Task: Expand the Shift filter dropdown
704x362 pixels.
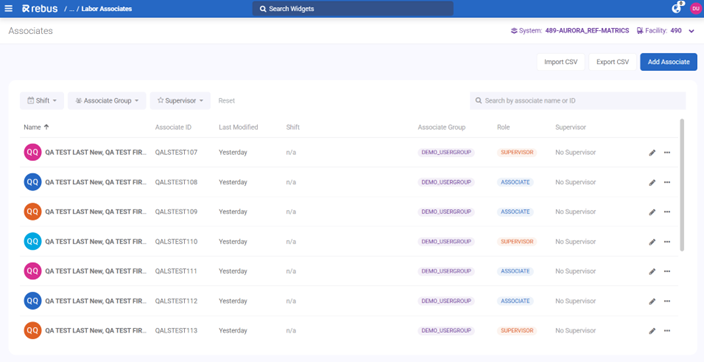Action: coord(42,101)
